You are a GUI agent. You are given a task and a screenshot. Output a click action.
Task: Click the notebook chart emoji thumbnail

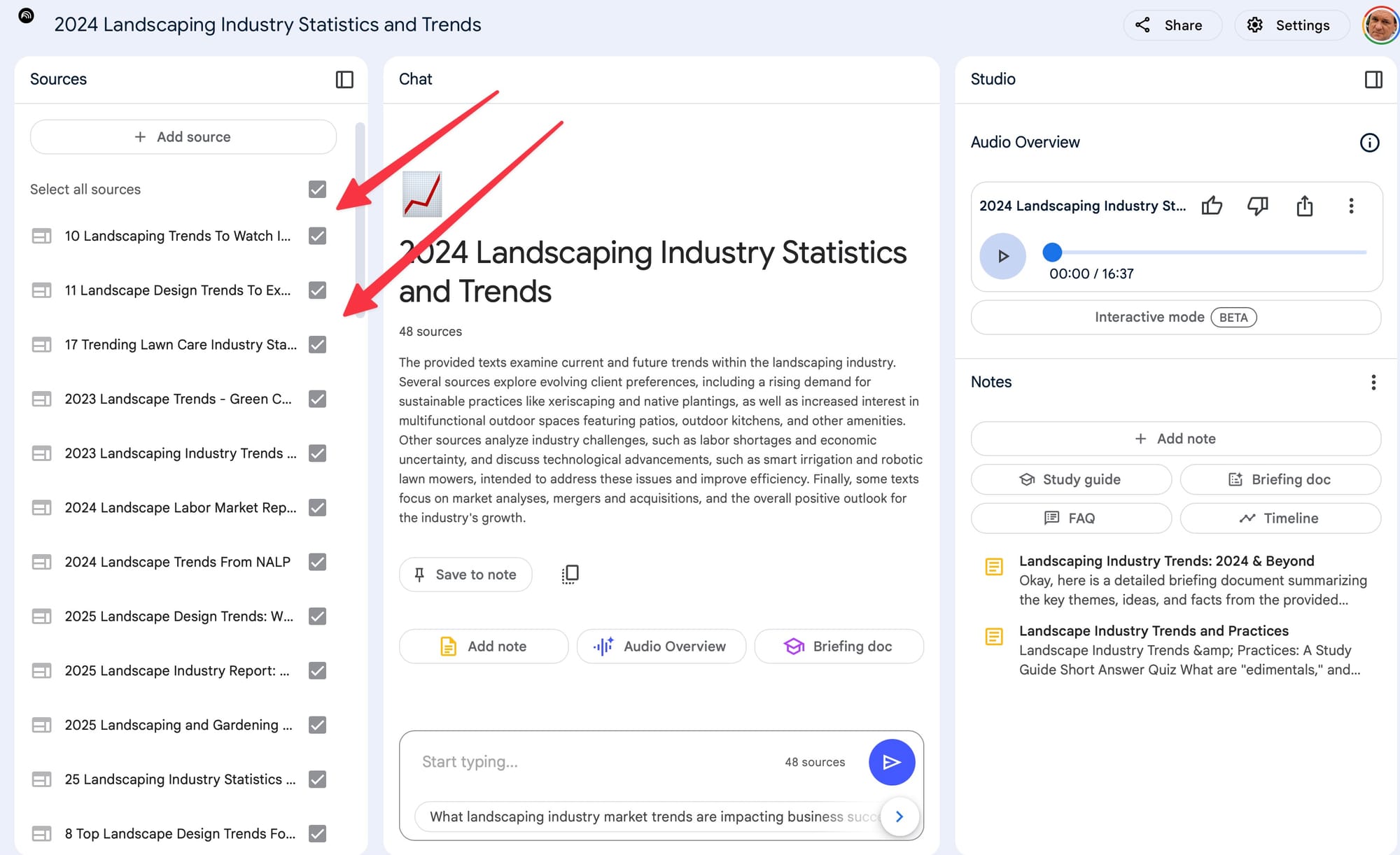point(422,194)
